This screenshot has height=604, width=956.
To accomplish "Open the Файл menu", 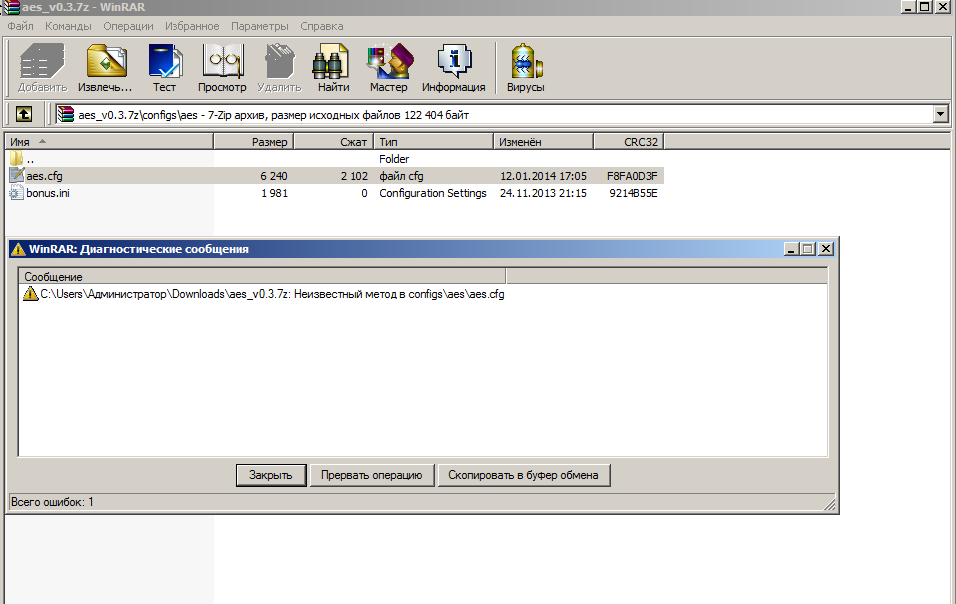I will [20, 26].
